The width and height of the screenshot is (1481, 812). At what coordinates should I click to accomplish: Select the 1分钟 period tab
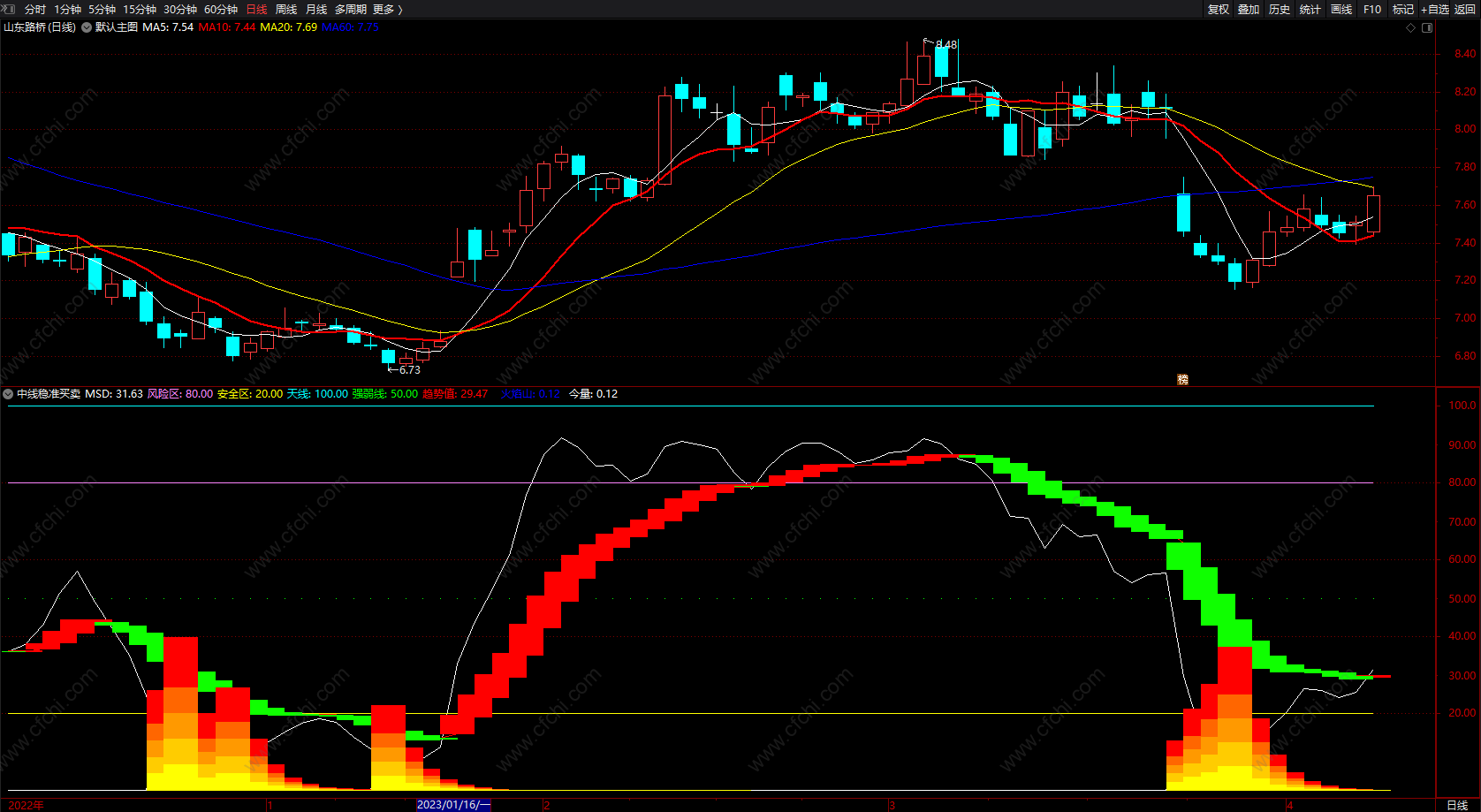coord(68,9)
